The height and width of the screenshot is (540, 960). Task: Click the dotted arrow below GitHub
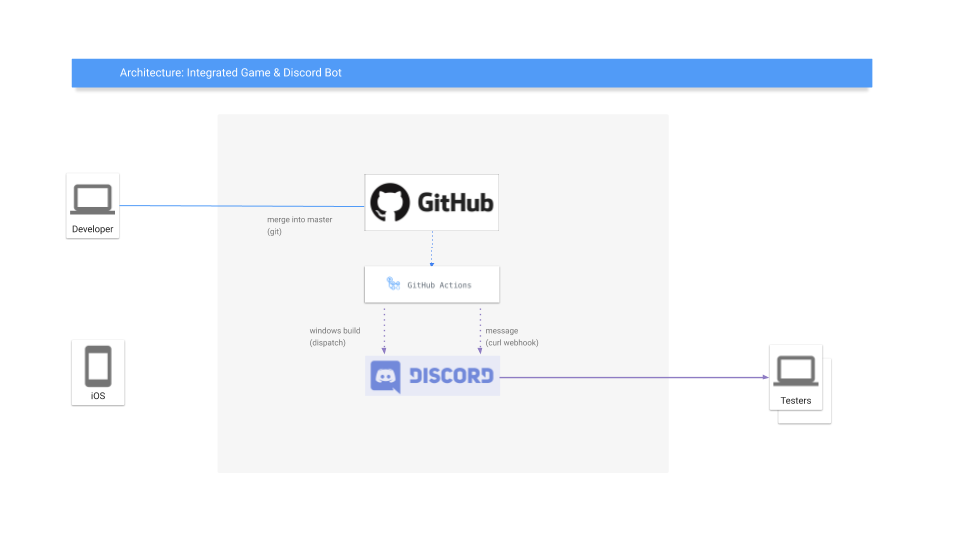[x=432, y=249]
